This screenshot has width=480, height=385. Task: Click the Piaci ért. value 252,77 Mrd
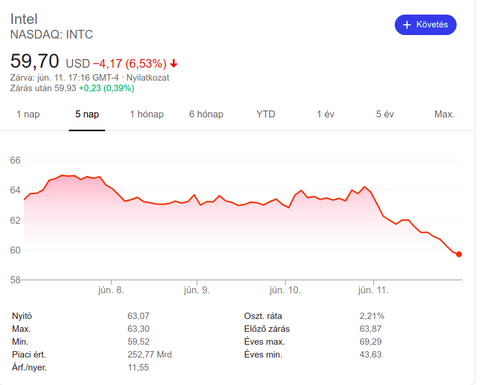(149, 354)
